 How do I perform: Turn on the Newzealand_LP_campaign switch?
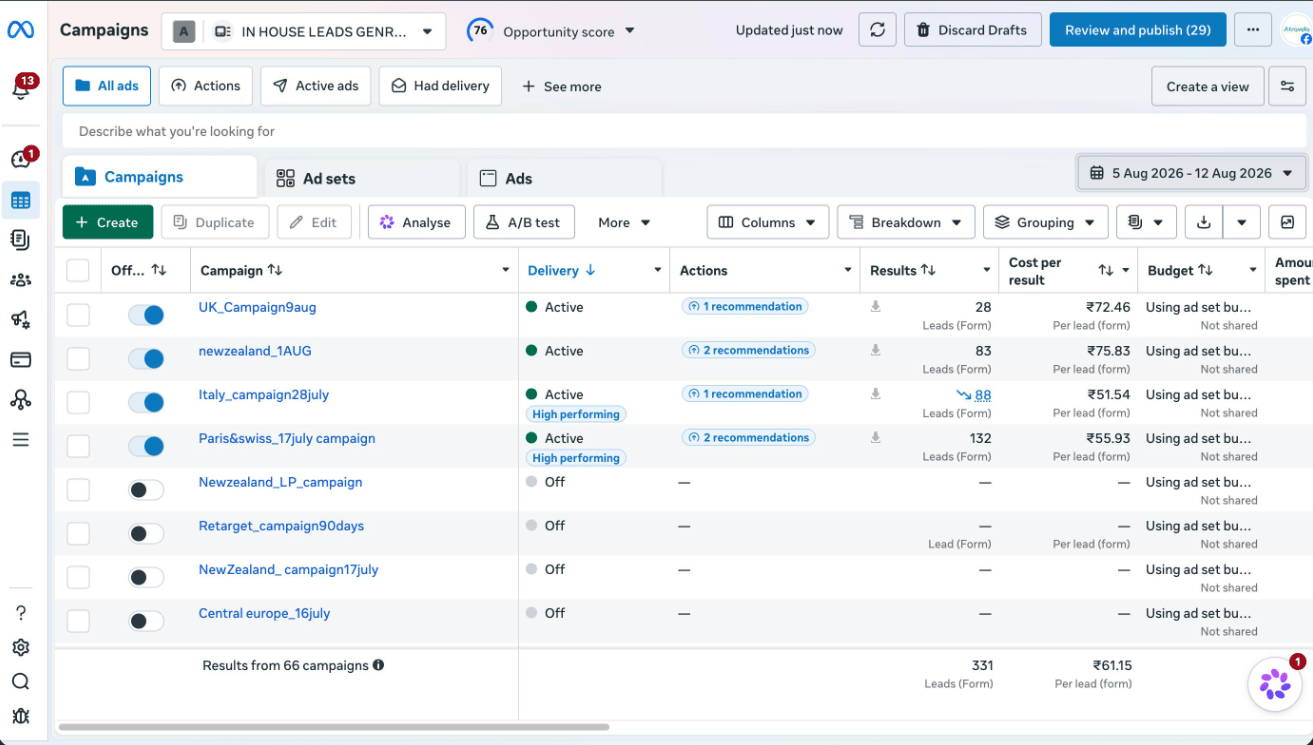pyautogui.click(x=146, y=490)
